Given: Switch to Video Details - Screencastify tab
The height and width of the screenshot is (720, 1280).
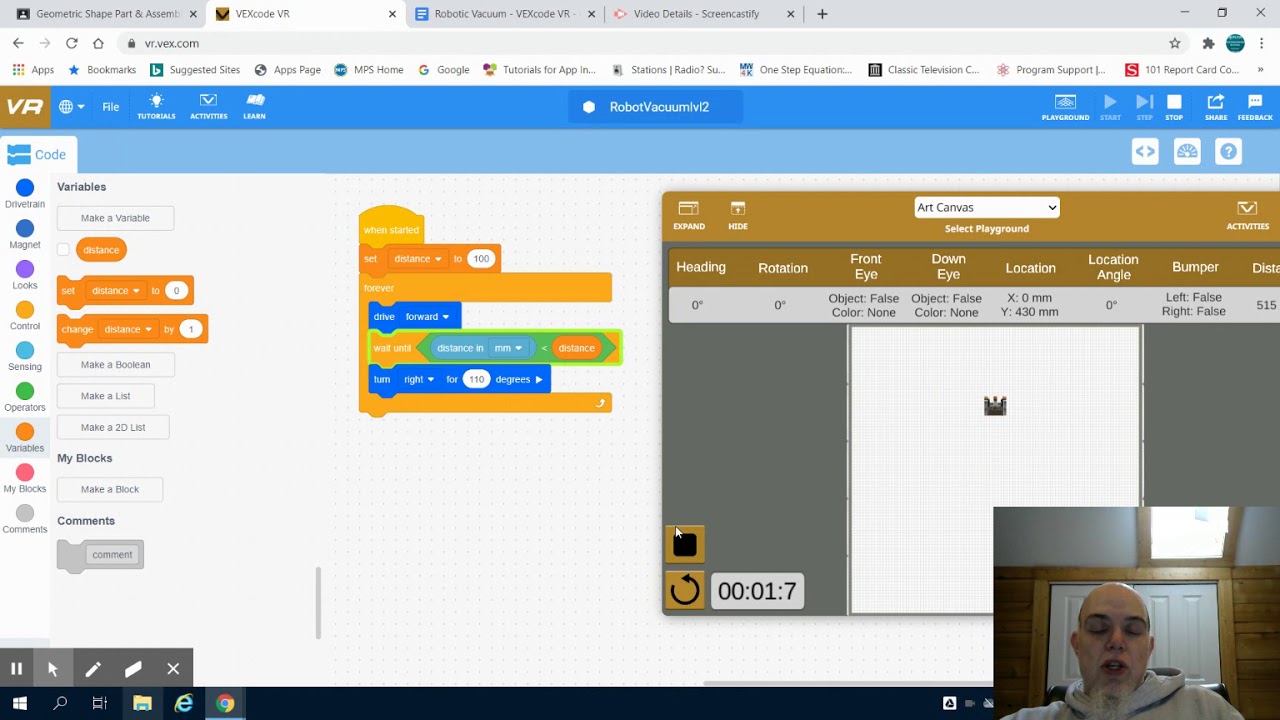Looking at the screenshot, I should (696, 14).
